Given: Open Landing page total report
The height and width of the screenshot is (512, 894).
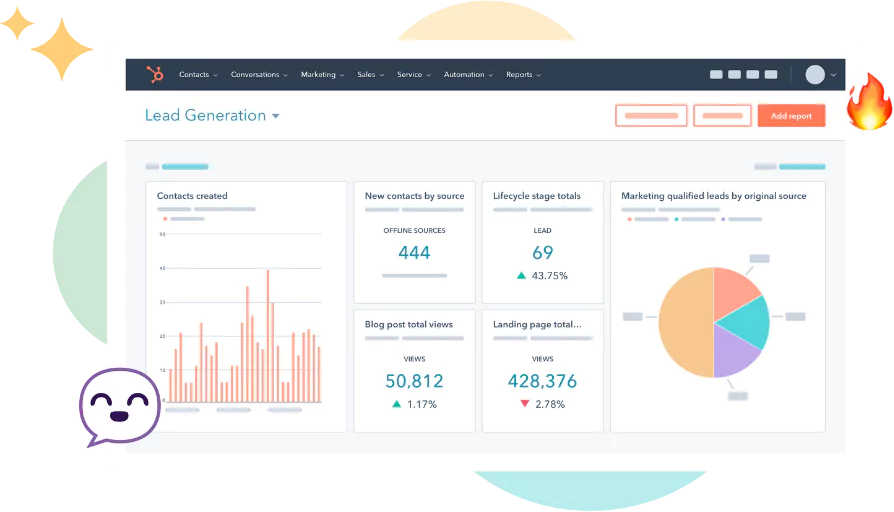Looking at the screenshot, I should point(537,324).
